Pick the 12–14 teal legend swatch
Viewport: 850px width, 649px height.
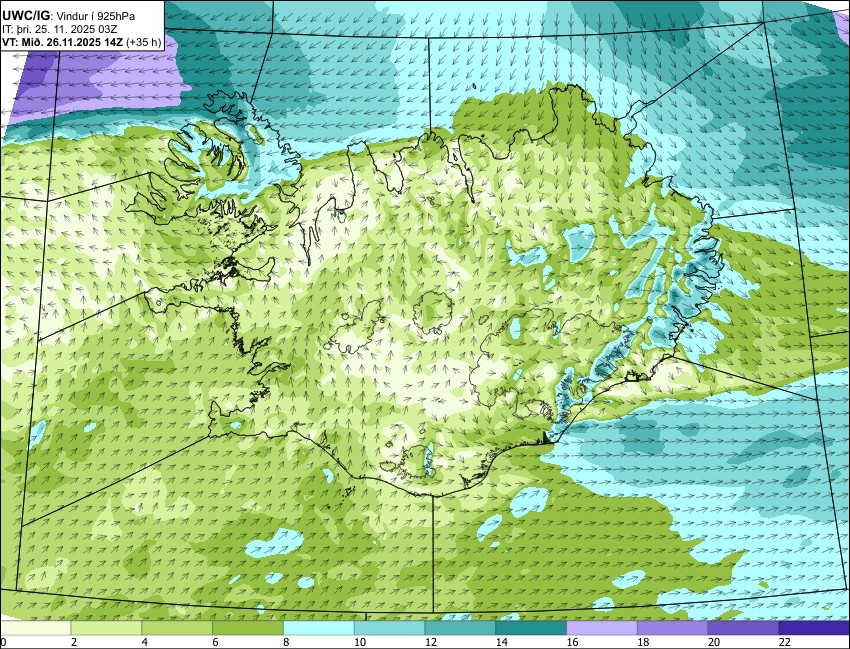460,628
